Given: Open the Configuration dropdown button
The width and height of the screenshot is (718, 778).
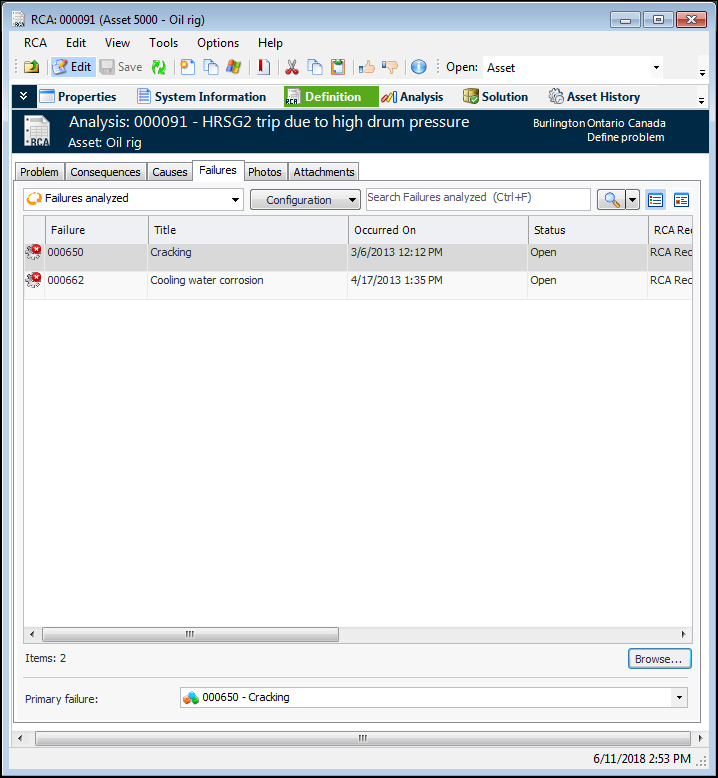Looking at the screenshot, I should (x=305, y=200).
